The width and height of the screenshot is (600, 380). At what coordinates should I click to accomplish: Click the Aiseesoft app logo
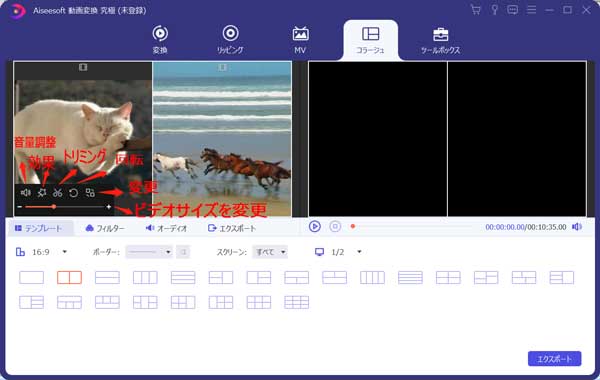pyautogui.click(x=17, y=10)
